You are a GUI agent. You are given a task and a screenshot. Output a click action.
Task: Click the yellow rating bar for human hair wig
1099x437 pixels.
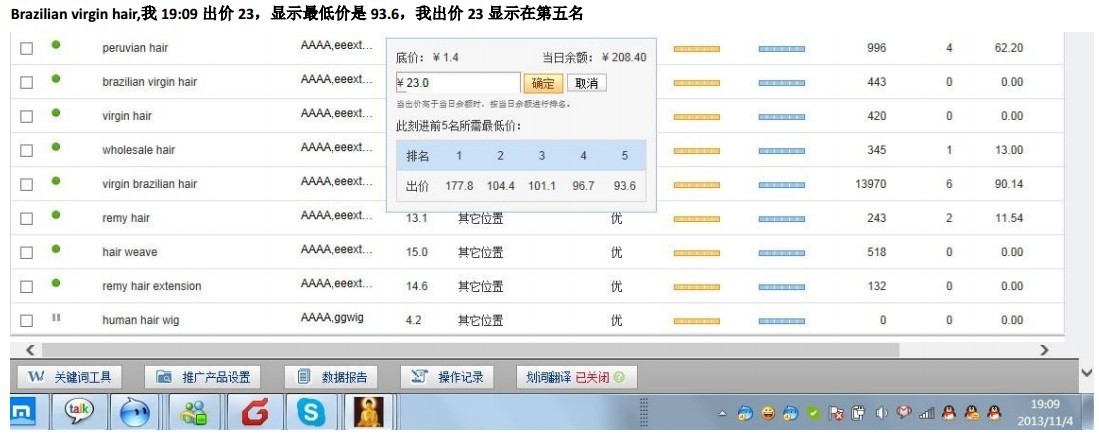click(697, 321)
